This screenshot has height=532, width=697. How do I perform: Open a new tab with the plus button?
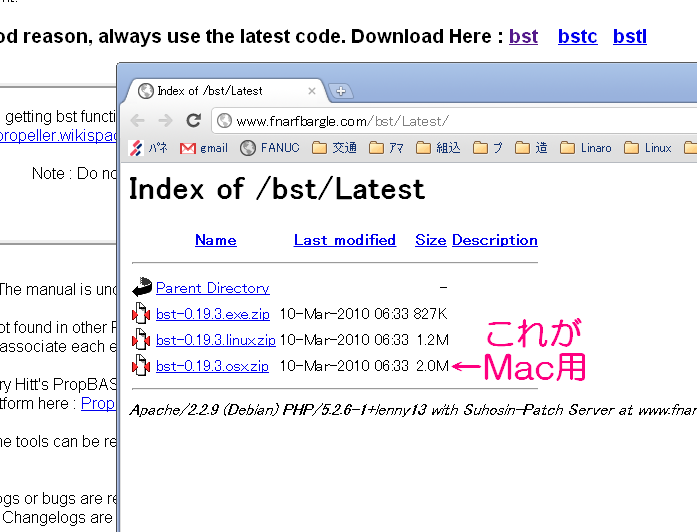coord(341,91)
